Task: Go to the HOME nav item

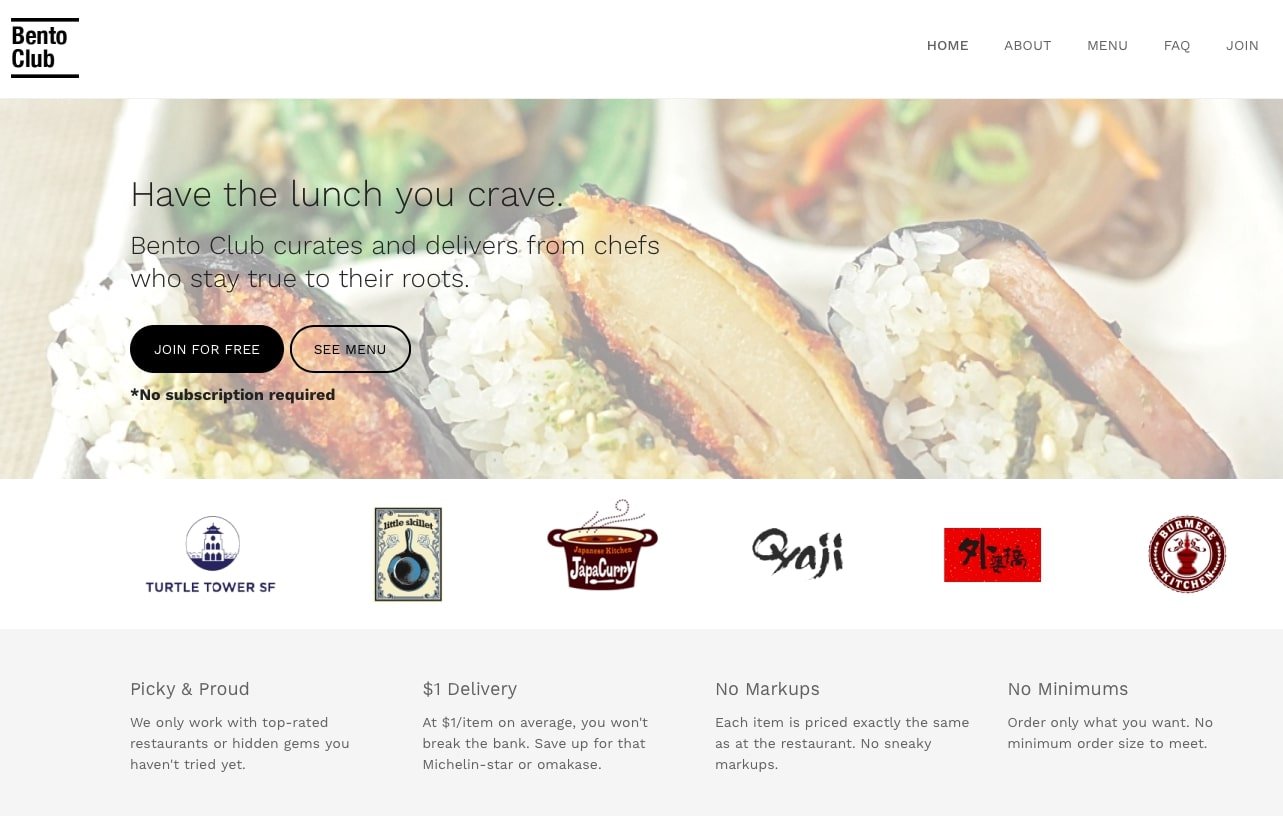Action: [x=947, y=46]
